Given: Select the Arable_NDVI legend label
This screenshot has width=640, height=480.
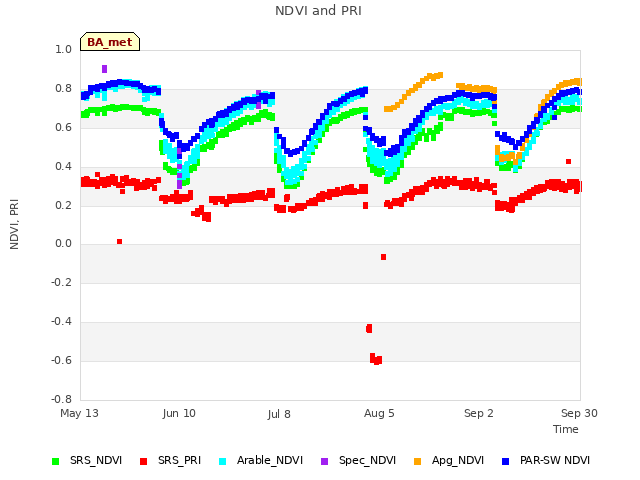Looking at the screenshot, I should tap(270, 460).
